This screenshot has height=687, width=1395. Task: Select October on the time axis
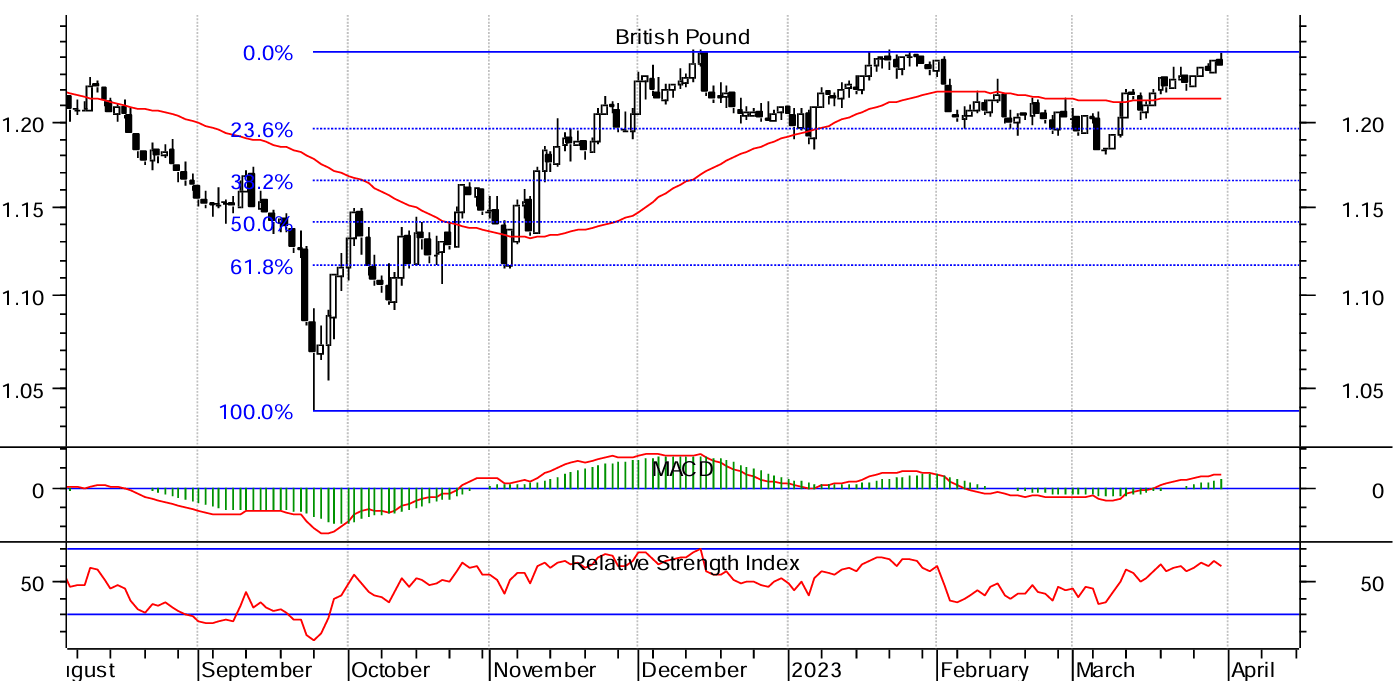click(x=391, y=670)
